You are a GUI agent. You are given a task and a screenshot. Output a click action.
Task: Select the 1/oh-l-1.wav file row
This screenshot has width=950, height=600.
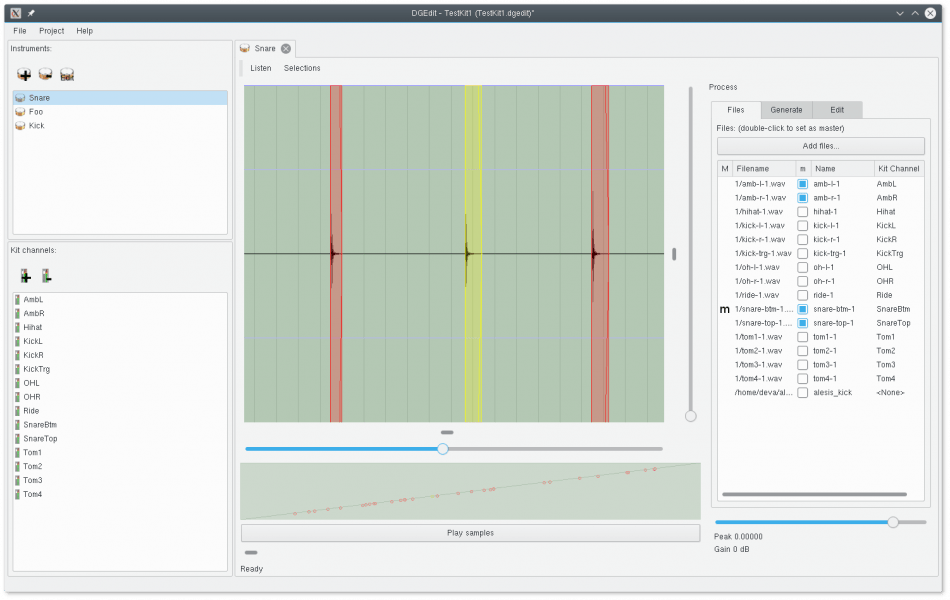point(821,267)
